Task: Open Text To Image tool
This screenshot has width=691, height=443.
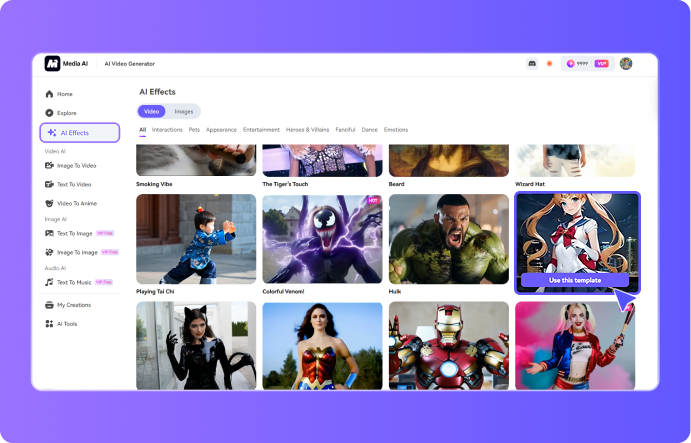Action: coord(69,233)
